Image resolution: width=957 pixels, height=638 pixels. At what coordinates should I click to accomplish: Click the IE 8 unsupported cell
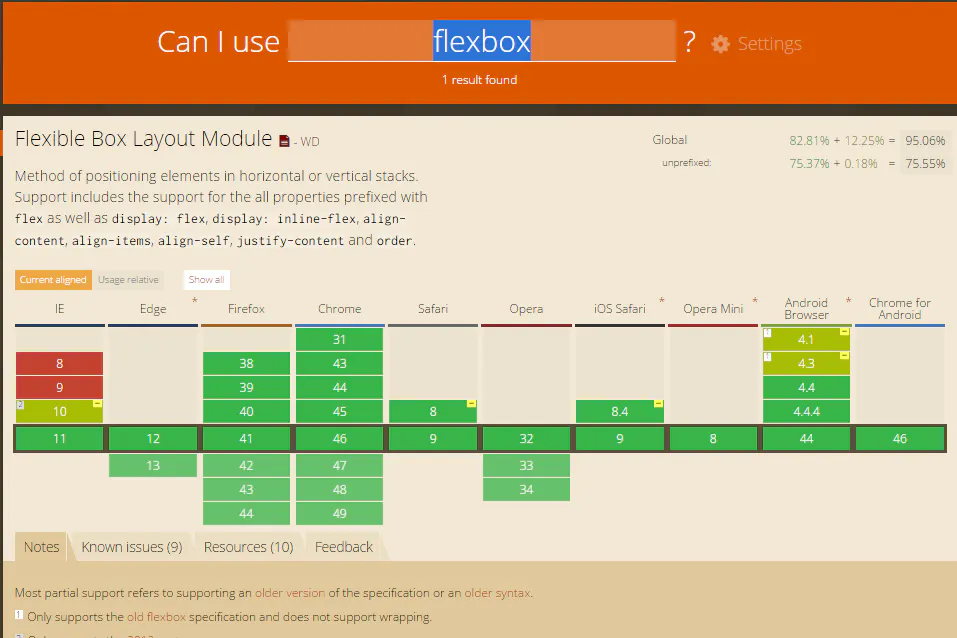click(59, 363)
